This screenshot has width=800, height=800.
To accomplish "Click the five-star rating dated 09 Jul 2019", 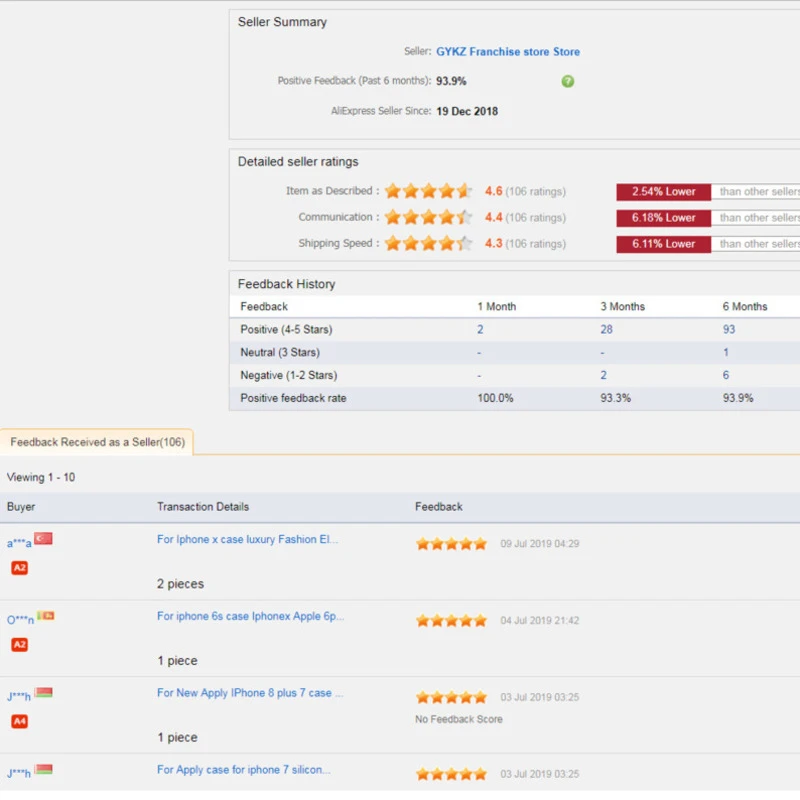I will (x=451, y=544).
